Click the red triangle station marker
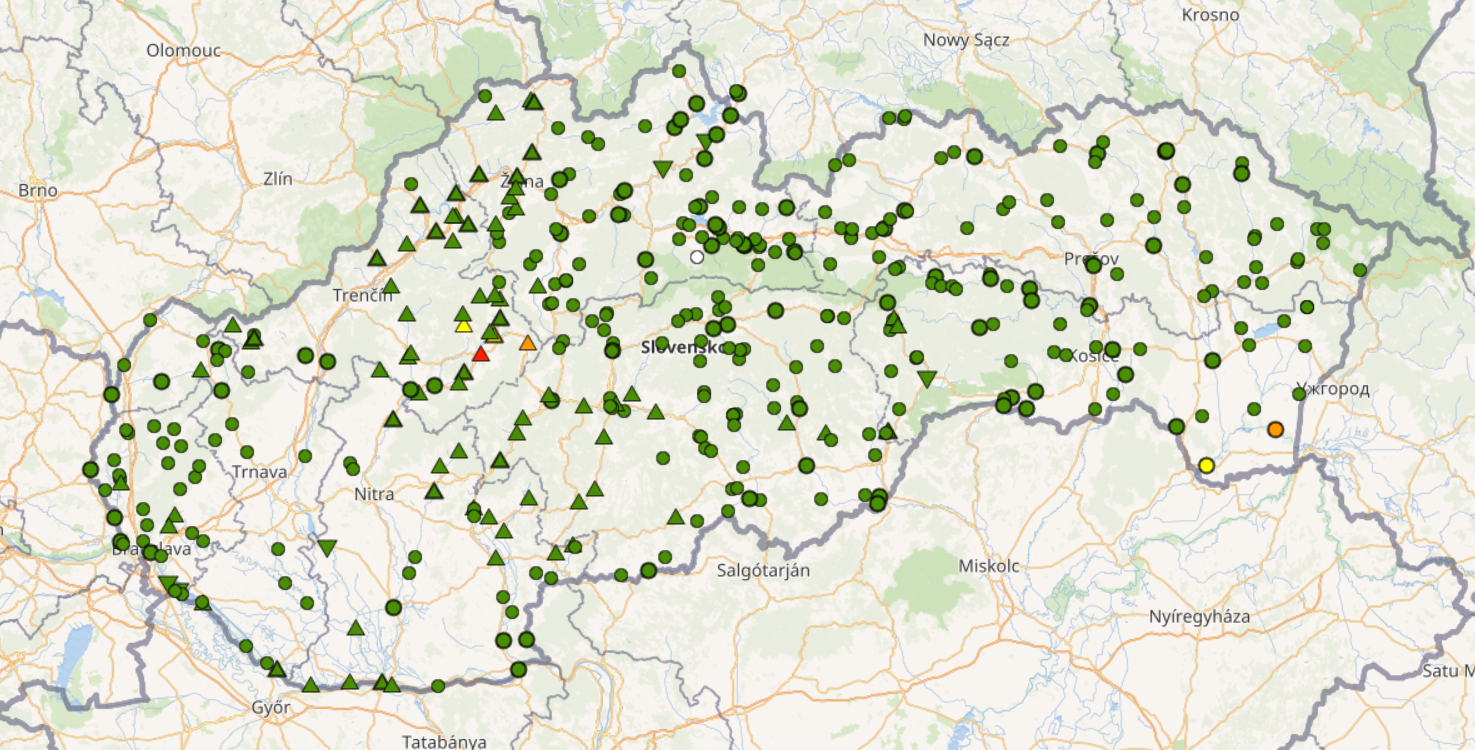Image resolution: width=1475 pixels, height=750 pixels. coord(481,354)
